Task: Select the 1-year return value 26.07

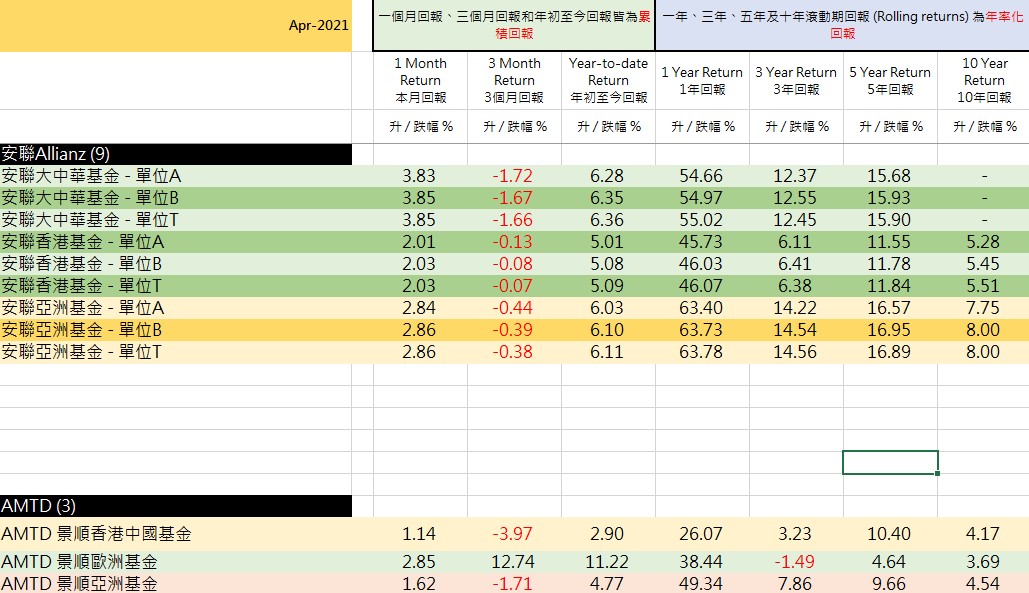Action: click(701, 534)
